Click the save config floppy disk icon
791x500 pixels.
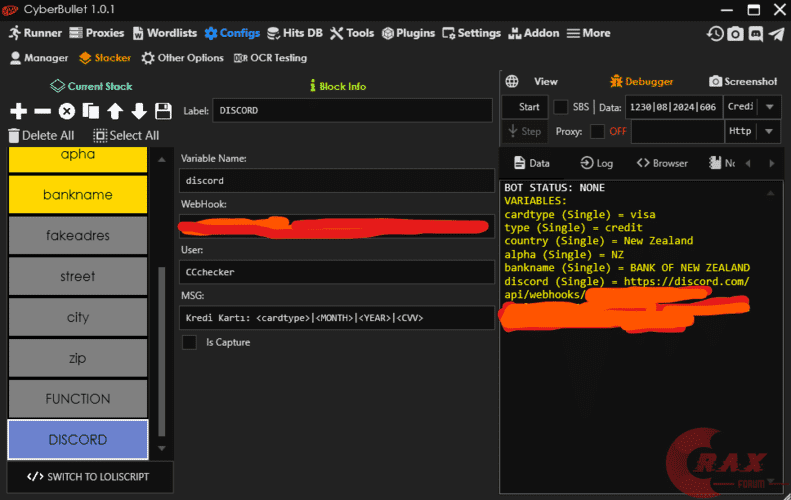[163, 111]
